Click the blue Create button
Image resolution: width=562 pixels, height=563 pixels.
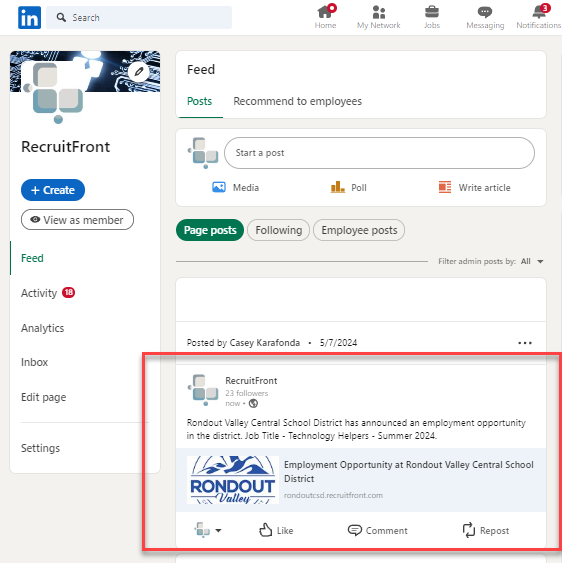[x=53, y=190]
